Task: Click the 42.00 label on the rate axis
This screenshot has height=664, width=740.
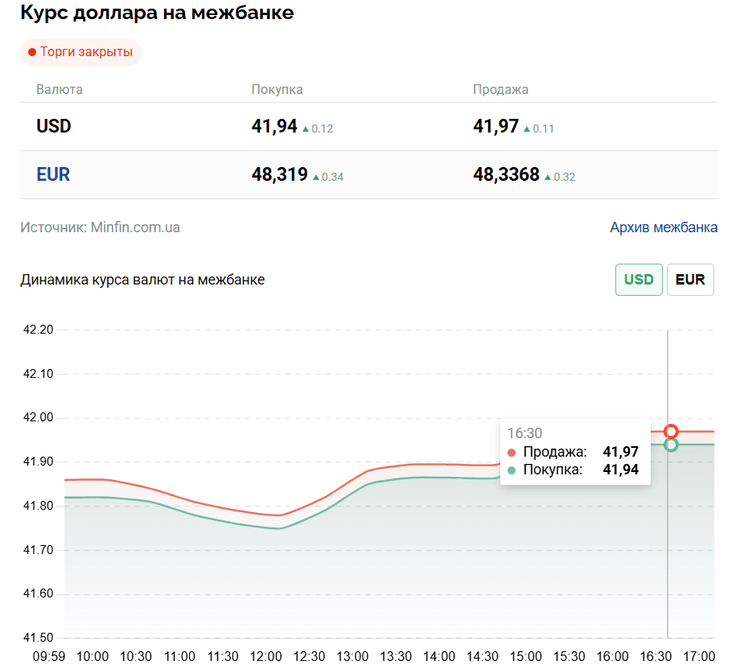Action: click(37, 418)
